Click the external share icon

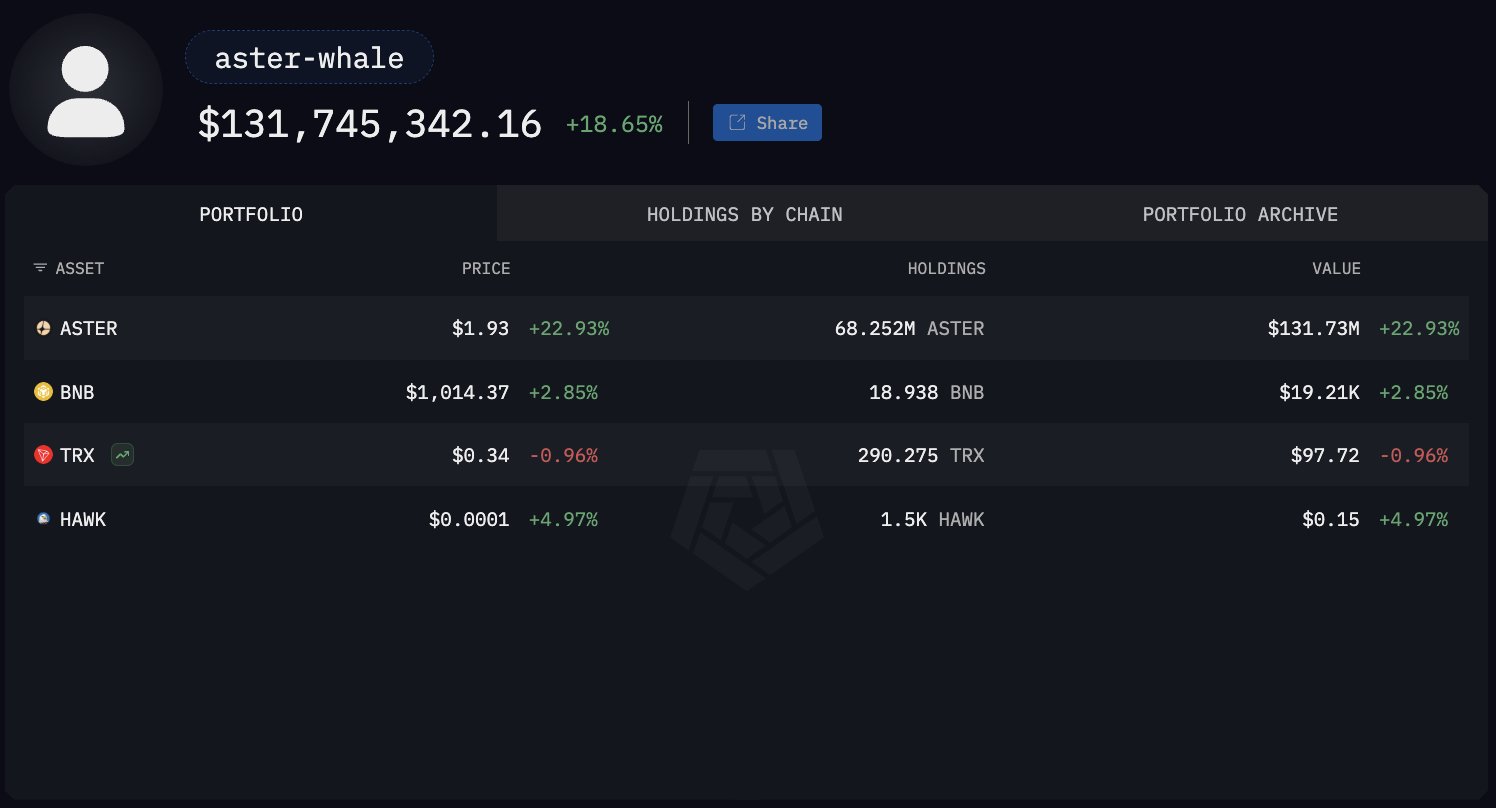(x=737, y=123)
